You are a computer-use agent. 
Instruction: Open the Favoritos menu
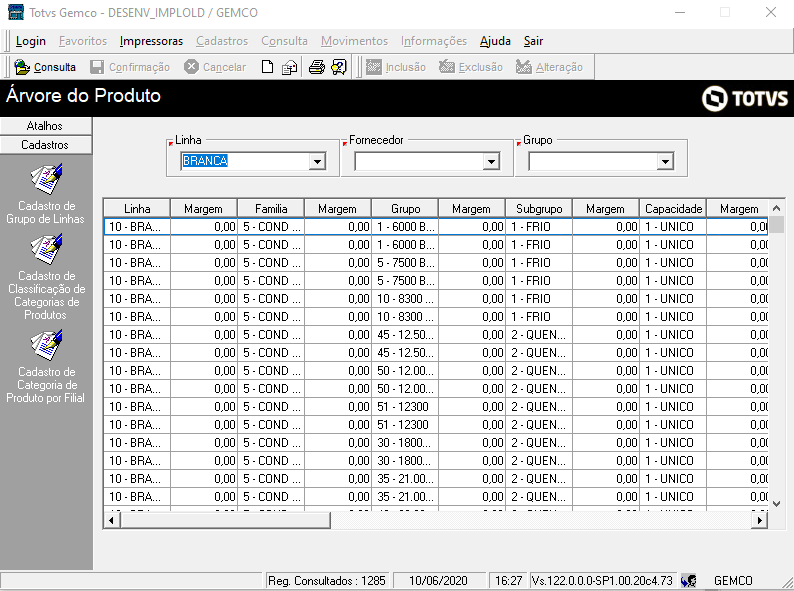pyautogui.click(x=83, y=41)
